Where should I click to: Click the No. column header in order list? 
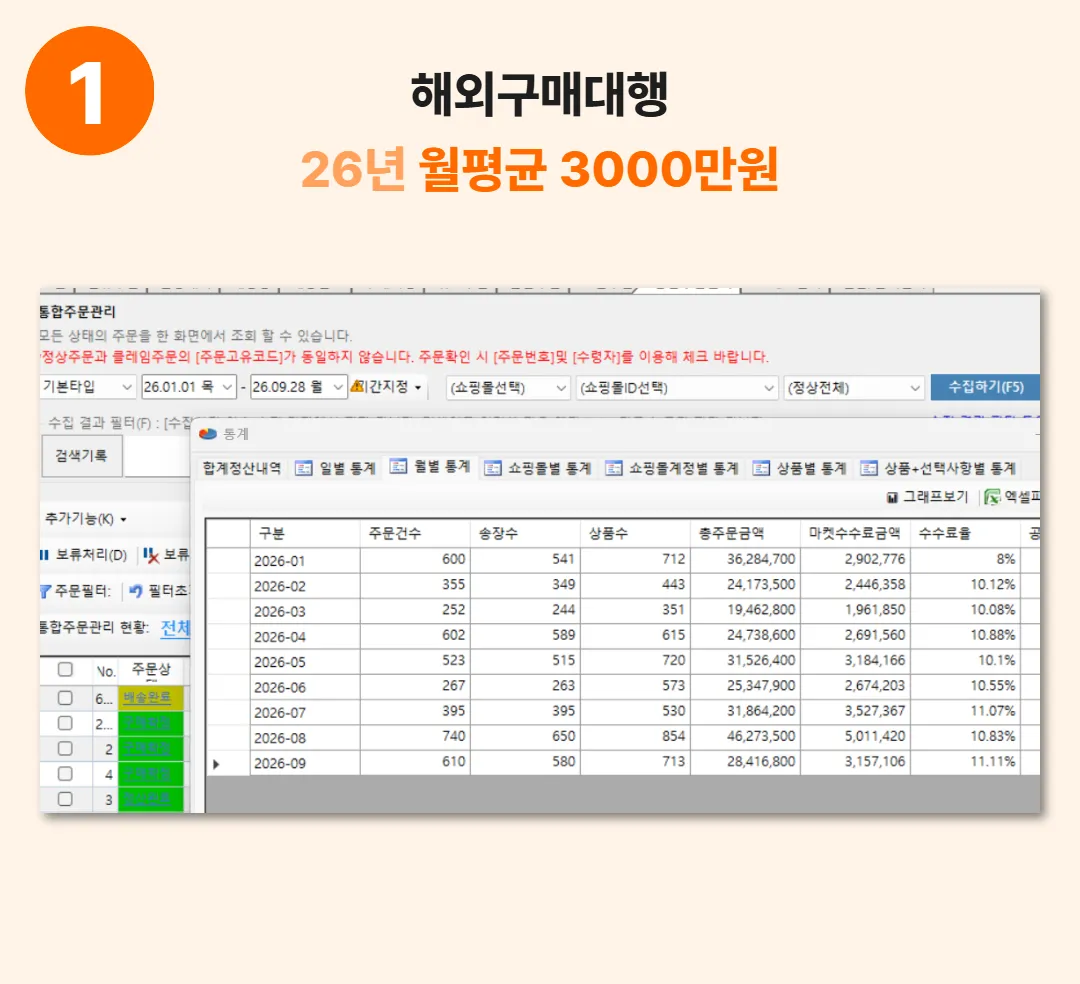(x=105, y=671)
